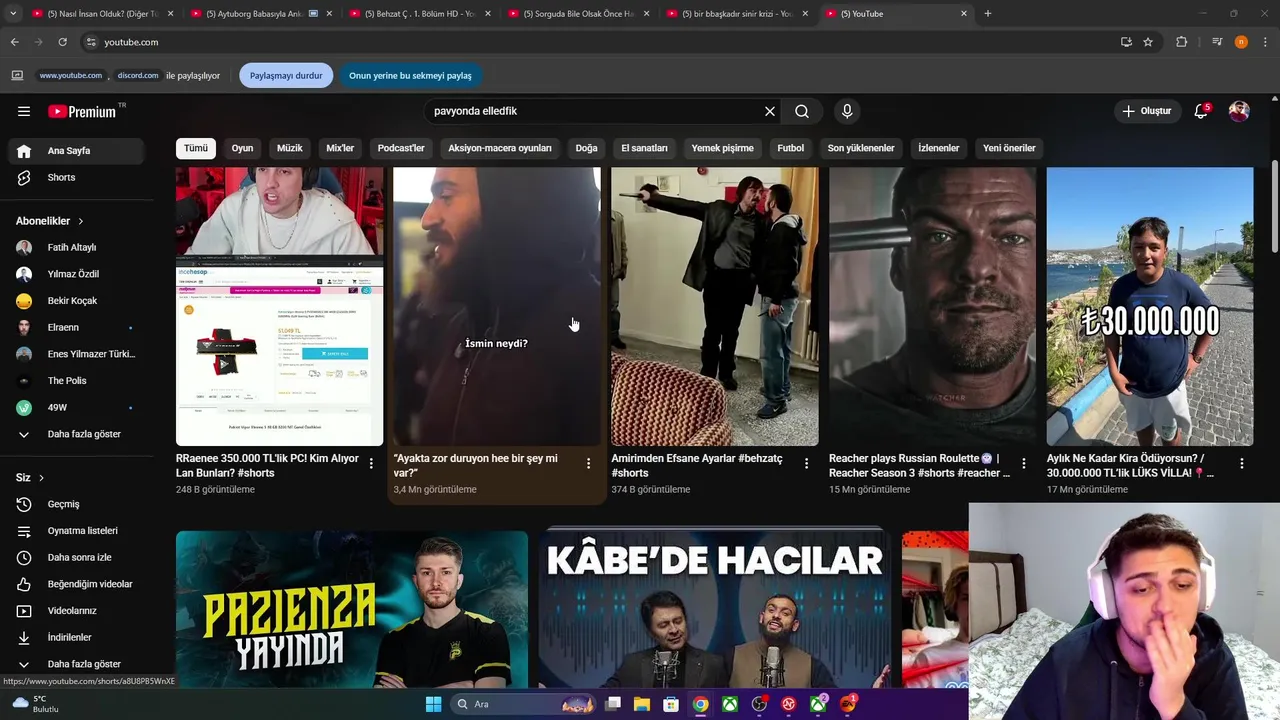Open the notifications bell
This screenshot has width=1280, height=720.
coord(1201,111)
